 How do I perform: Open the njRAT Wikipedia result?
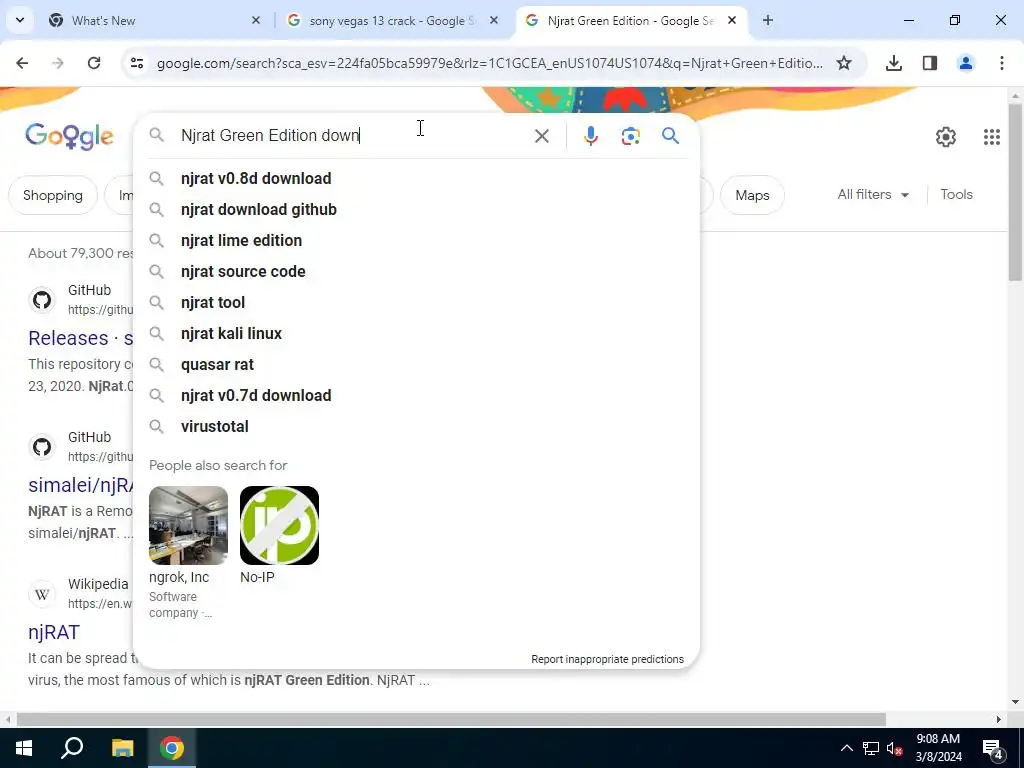54,632
